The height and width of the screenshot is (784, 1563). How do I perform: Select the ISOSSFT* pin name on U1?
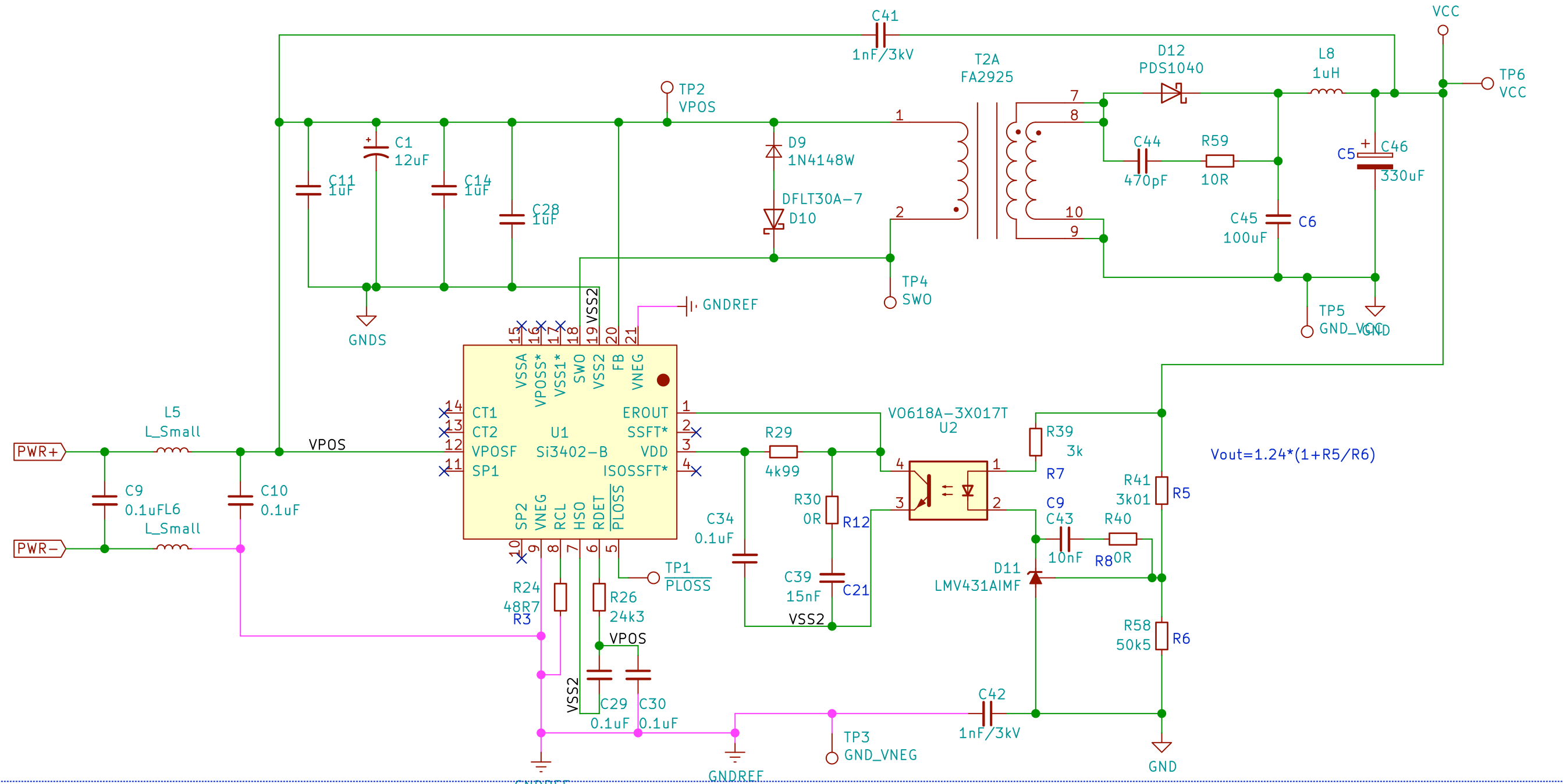pos(635,471)
